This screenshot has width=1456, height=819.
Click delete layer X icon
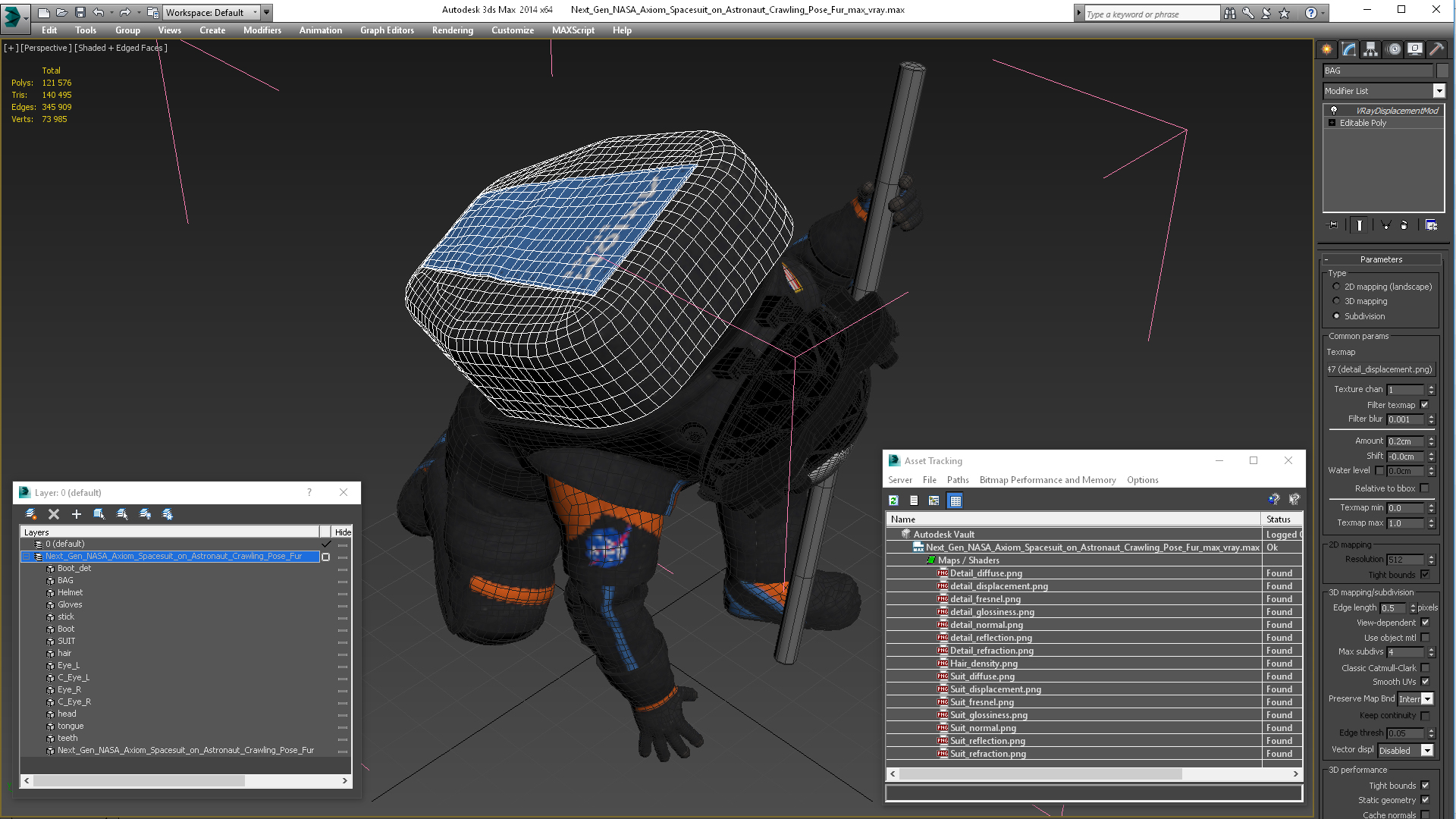pyautogui.click(x=54, y=514)
